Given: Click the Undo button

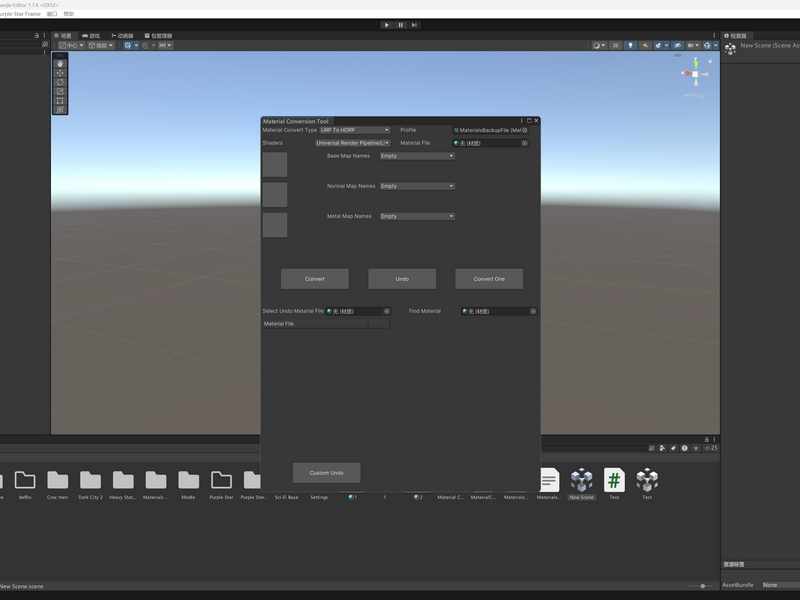Looking at the screenshot, I should coord(402,279).
